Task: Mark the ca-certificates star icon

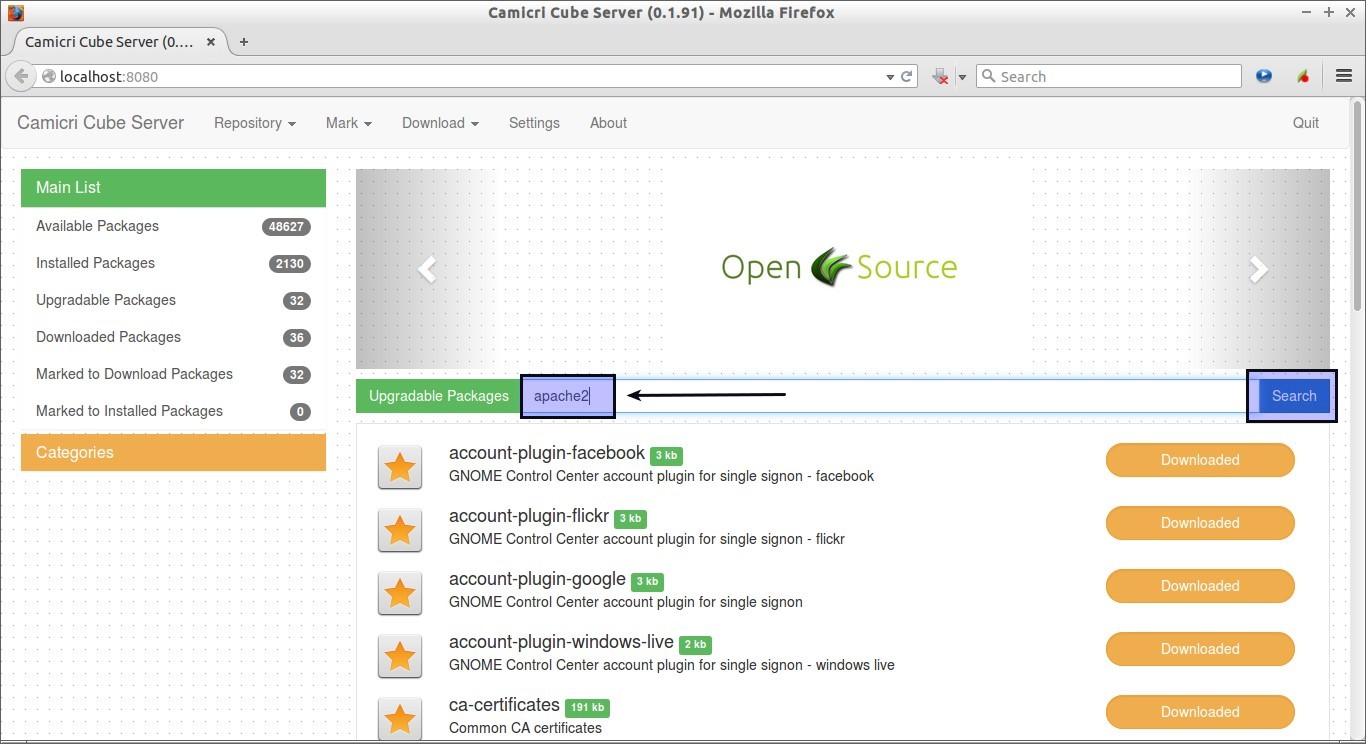Action: pos(400,719)
